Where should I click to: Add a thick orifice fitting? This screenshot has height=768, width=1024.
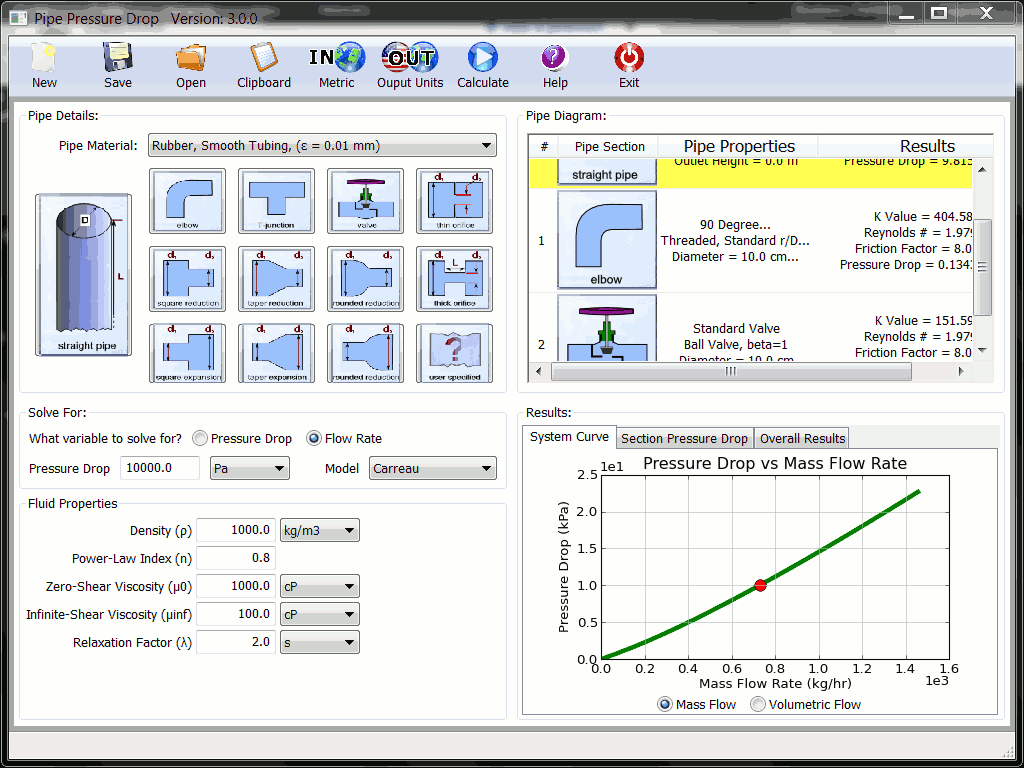455,279
